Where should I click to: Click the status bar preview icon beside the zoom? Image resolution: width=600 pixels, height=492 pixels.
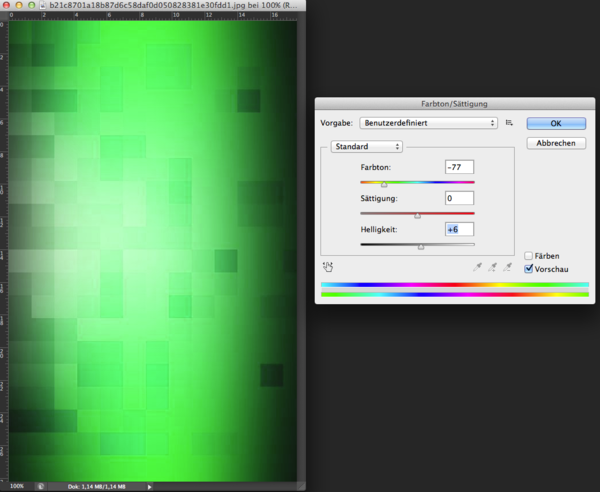click(41, 487)
